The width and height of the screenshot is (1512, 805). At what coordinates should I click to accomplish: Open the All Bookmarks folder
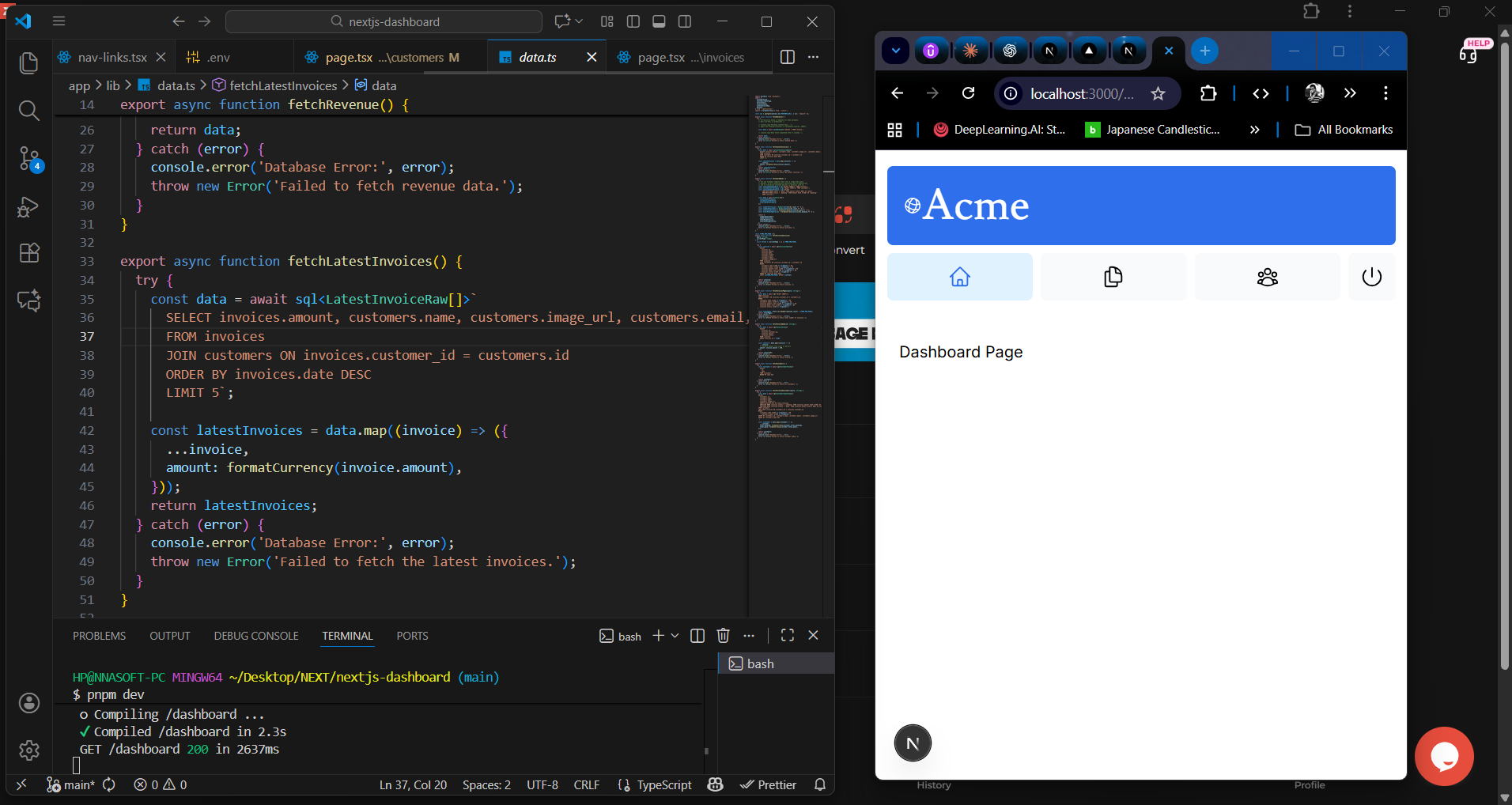coord(1344,130)
